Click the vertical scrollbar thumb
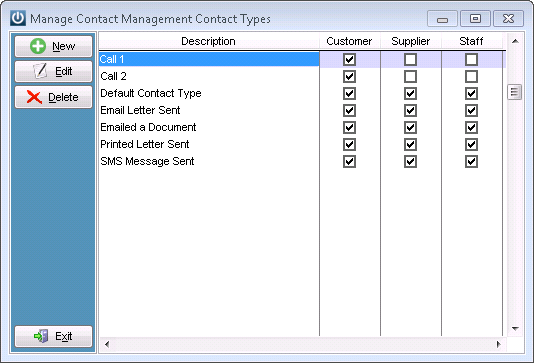Image resolution: width=534 pixels, height=363 pixels. pos(515,92)
